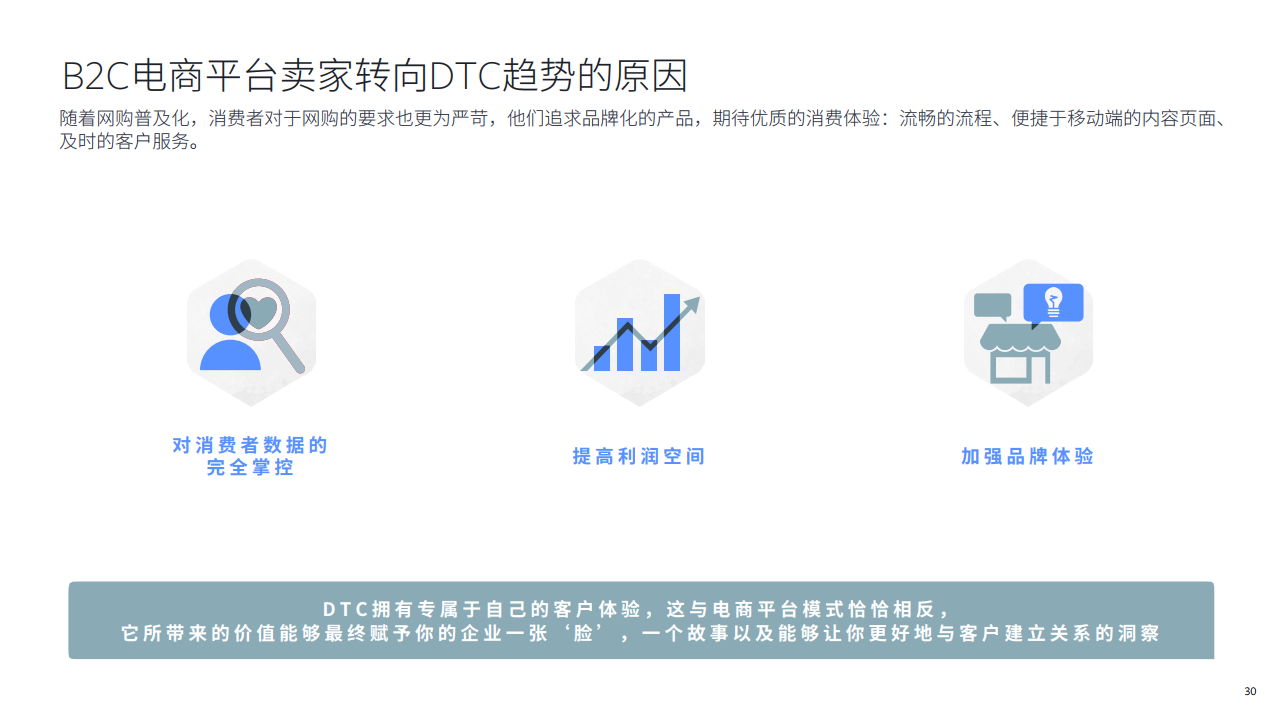
Task: Select the label '对消费者数据的完全掌控'
Action: tap(250, 456)
